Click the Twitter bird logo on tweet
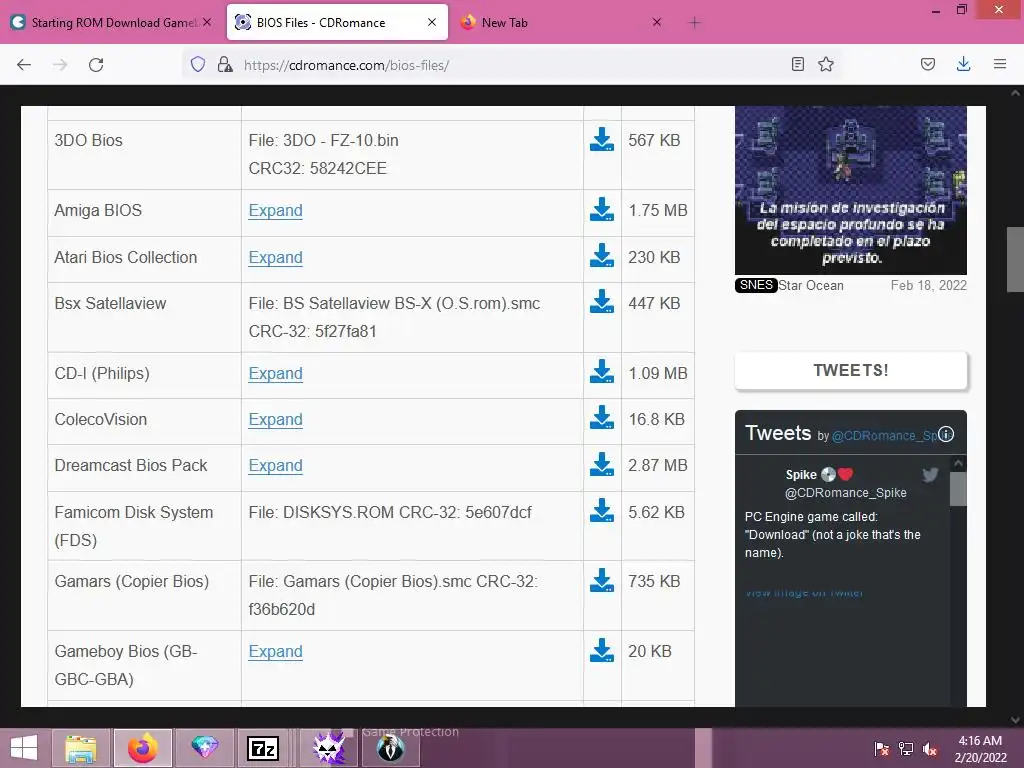Screen dimensions: 1024x768 tap(930, 475)
